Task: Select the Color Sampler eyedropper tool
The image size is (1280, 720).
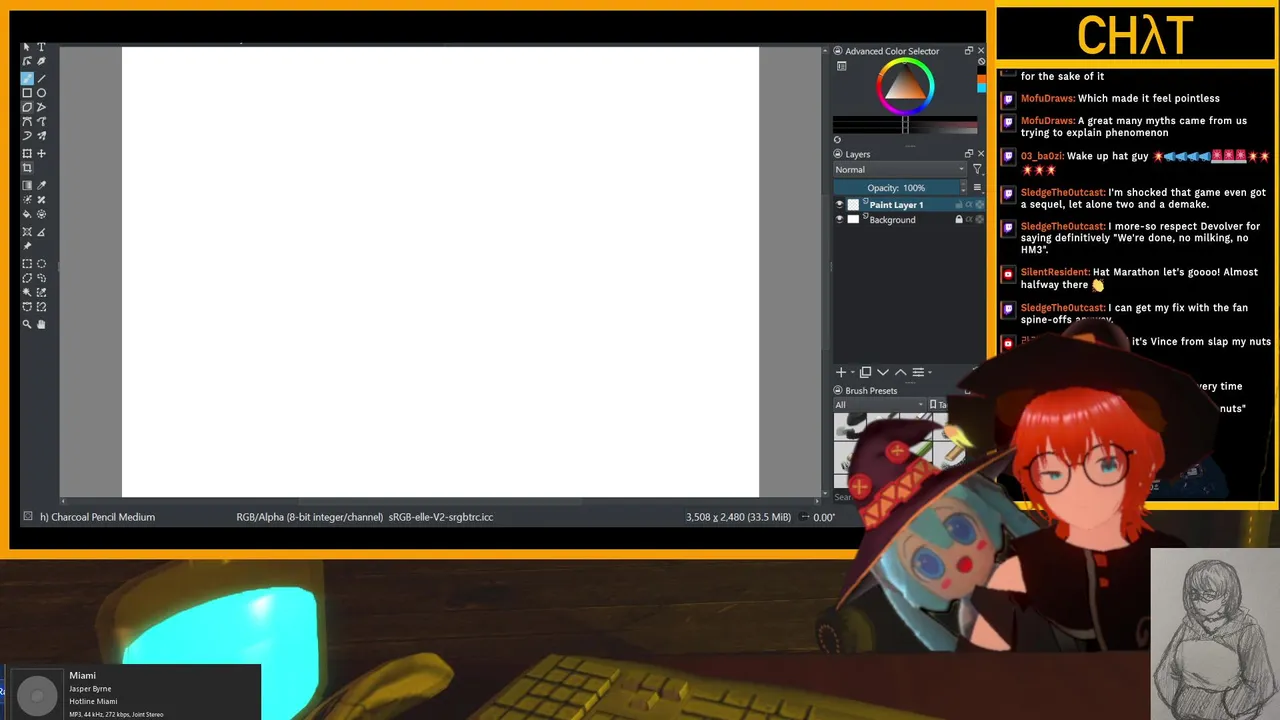Action: pyautogui.click(x=41, y=186)
